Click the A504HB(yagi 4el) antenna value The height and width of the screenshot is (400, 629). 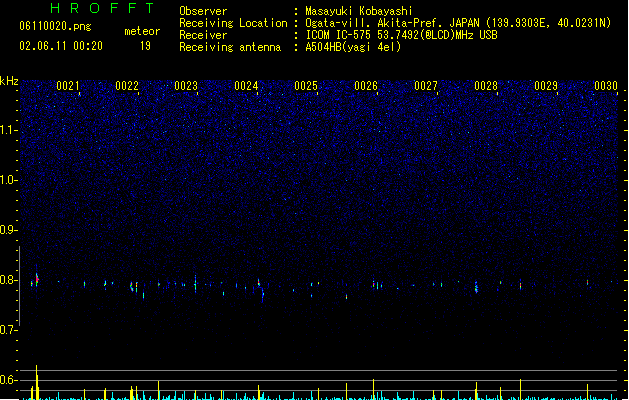(353, 47)
